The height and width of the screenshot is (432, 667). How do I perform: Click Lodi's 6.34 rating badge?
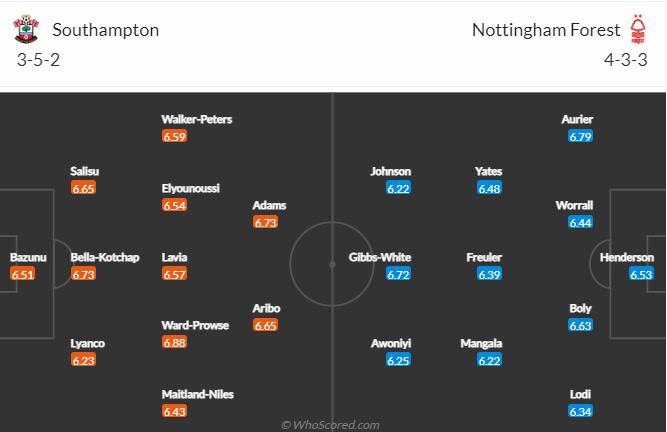(580, 411)
